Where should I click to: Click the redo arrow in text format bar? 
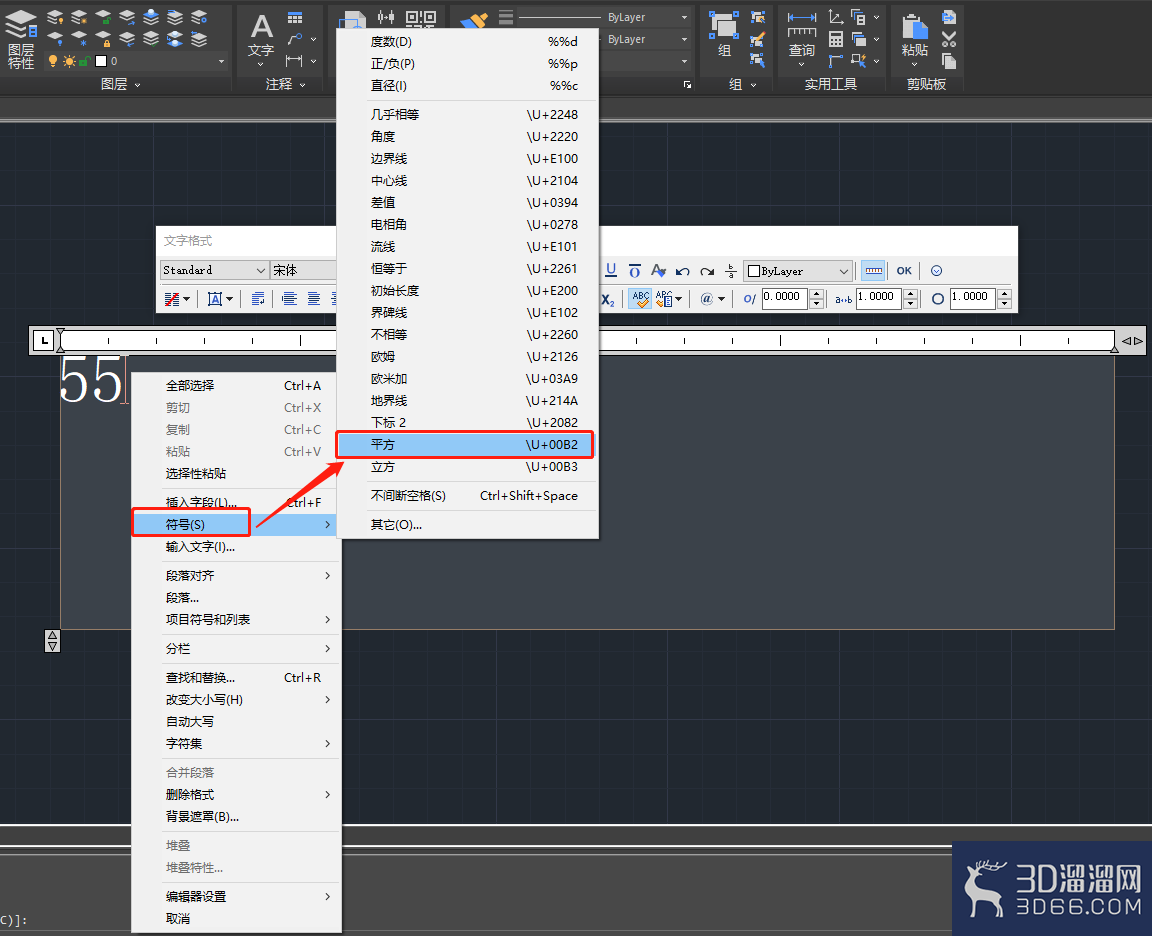(707, 271)
